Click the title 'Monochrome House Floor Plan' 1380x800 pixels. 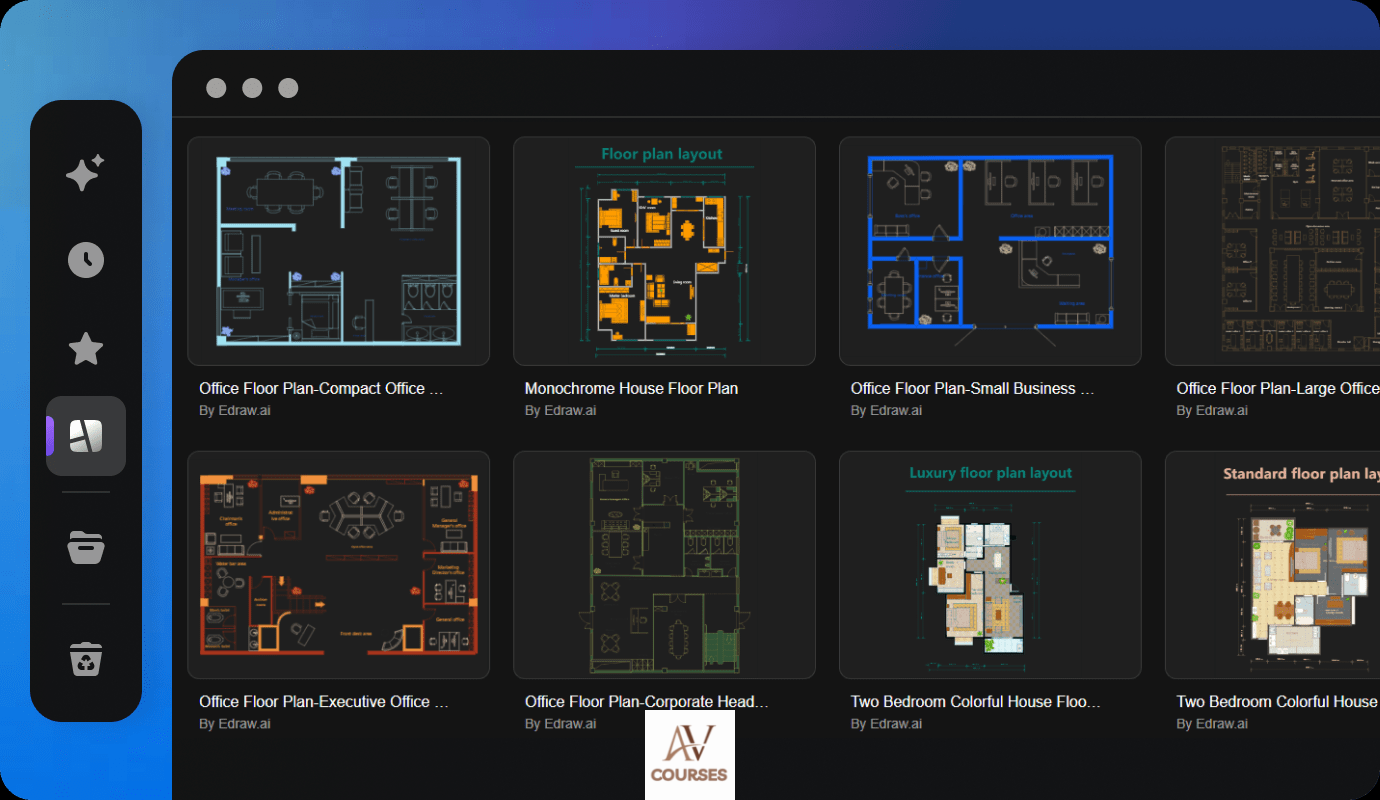632,389
